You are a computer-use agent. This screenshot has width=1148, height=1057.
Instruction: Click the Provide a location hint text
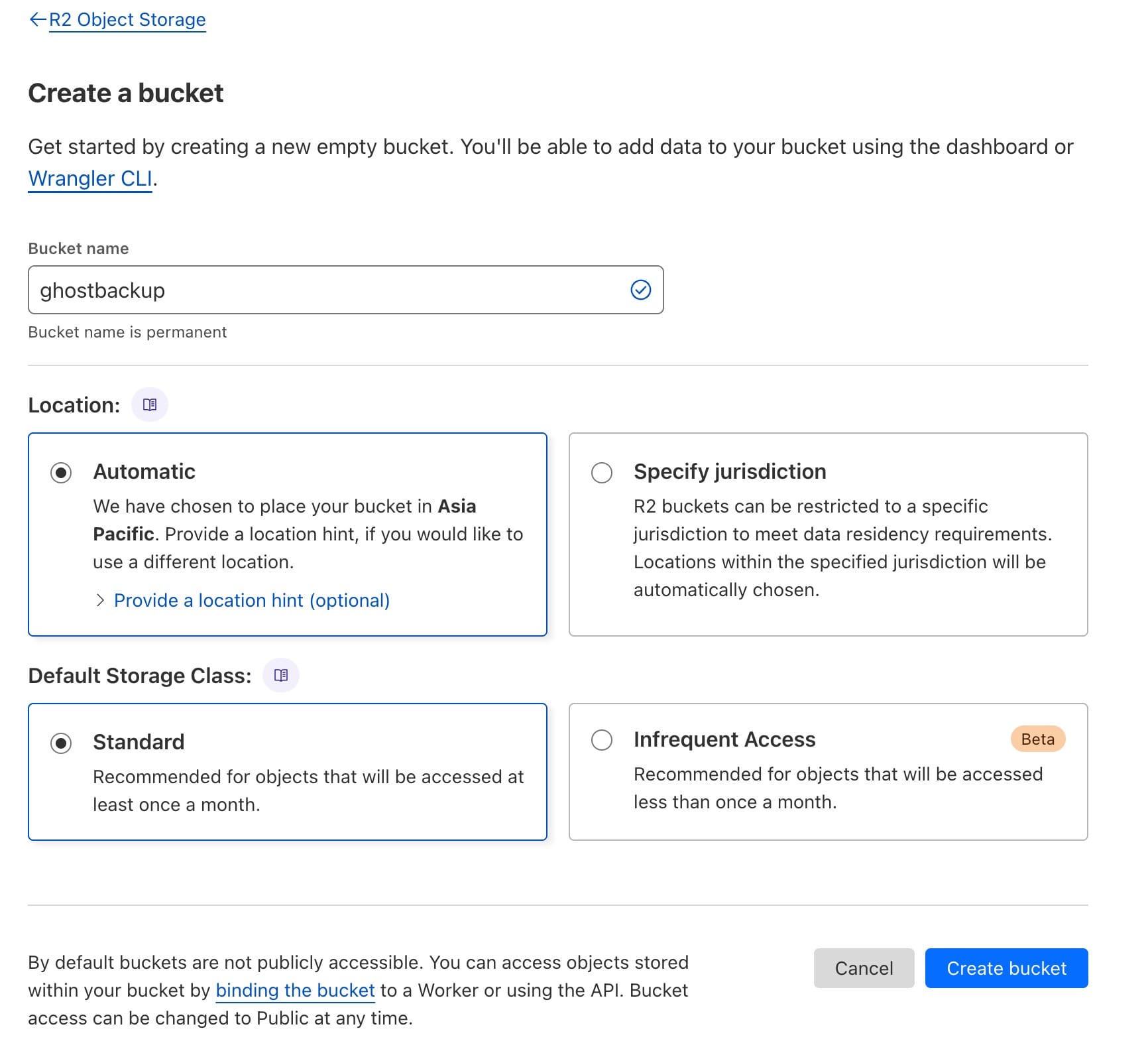click(x=252, y=601)
